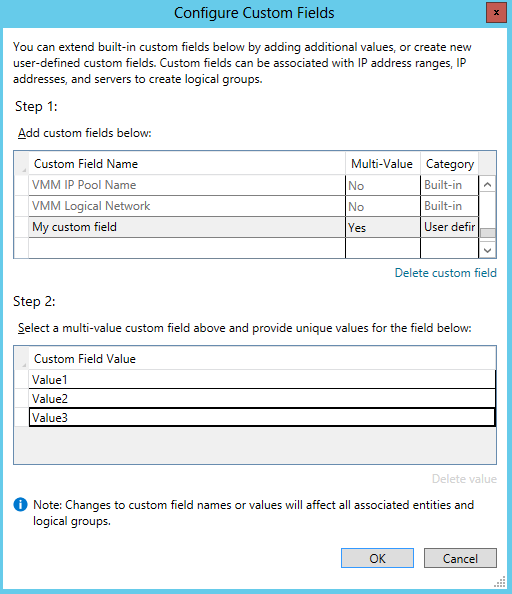
Task: Open Multi-Value cell for VMM IP Pool Name
Action: click(382, 186)
